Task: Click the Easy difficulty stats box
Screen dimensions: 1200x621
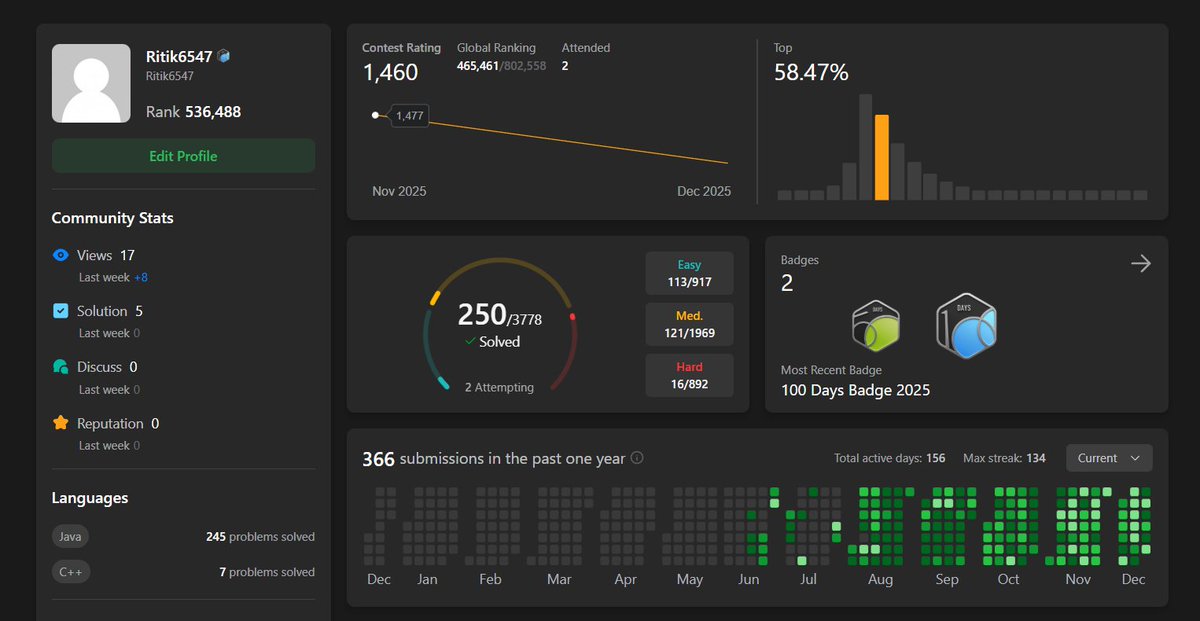Action: click(x=689, y=272)
